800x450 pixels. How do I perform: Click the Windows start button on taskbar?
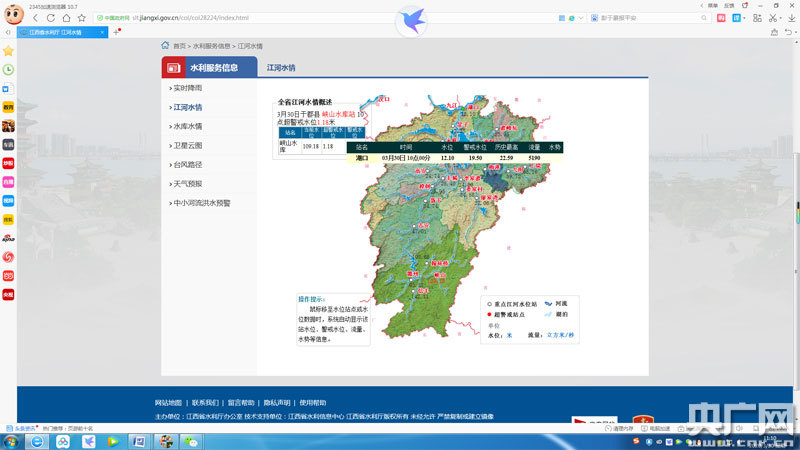[x=12, y=441]
